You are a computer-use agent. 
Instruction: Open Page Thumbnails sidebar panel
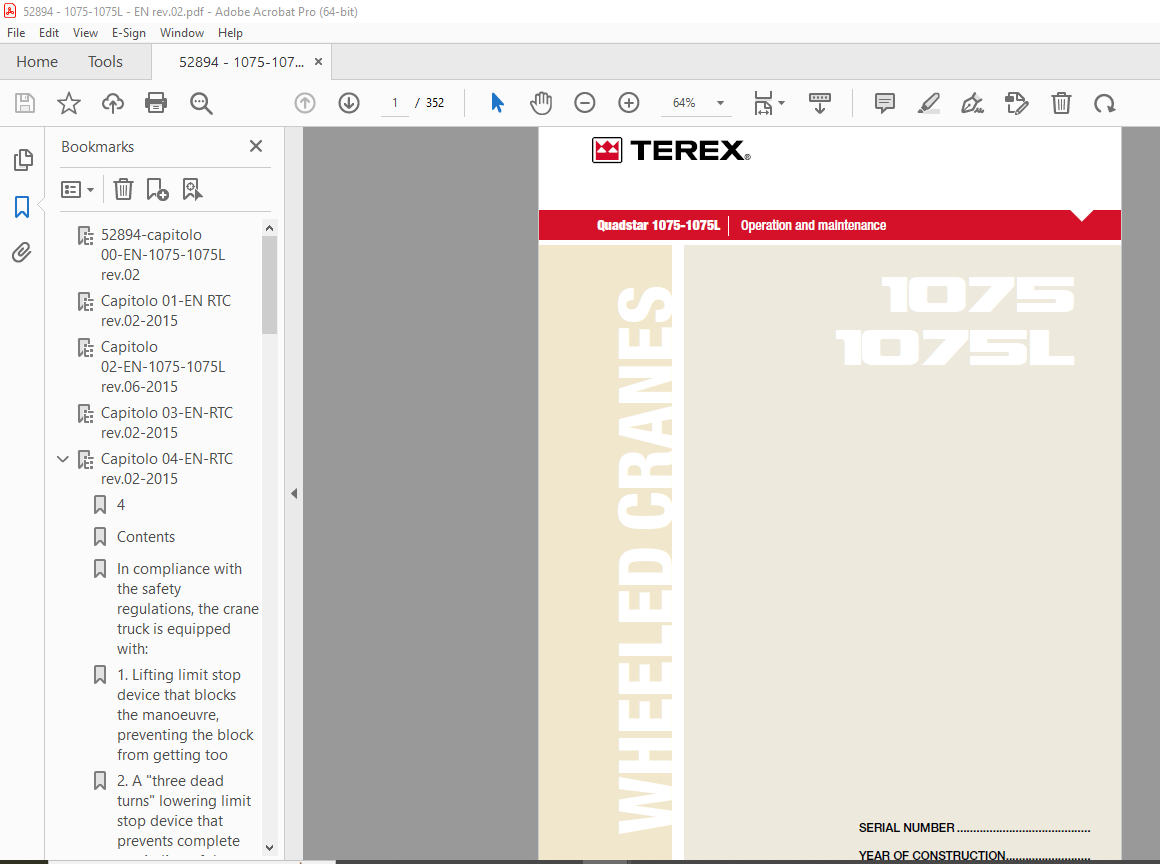coord(23,159)
